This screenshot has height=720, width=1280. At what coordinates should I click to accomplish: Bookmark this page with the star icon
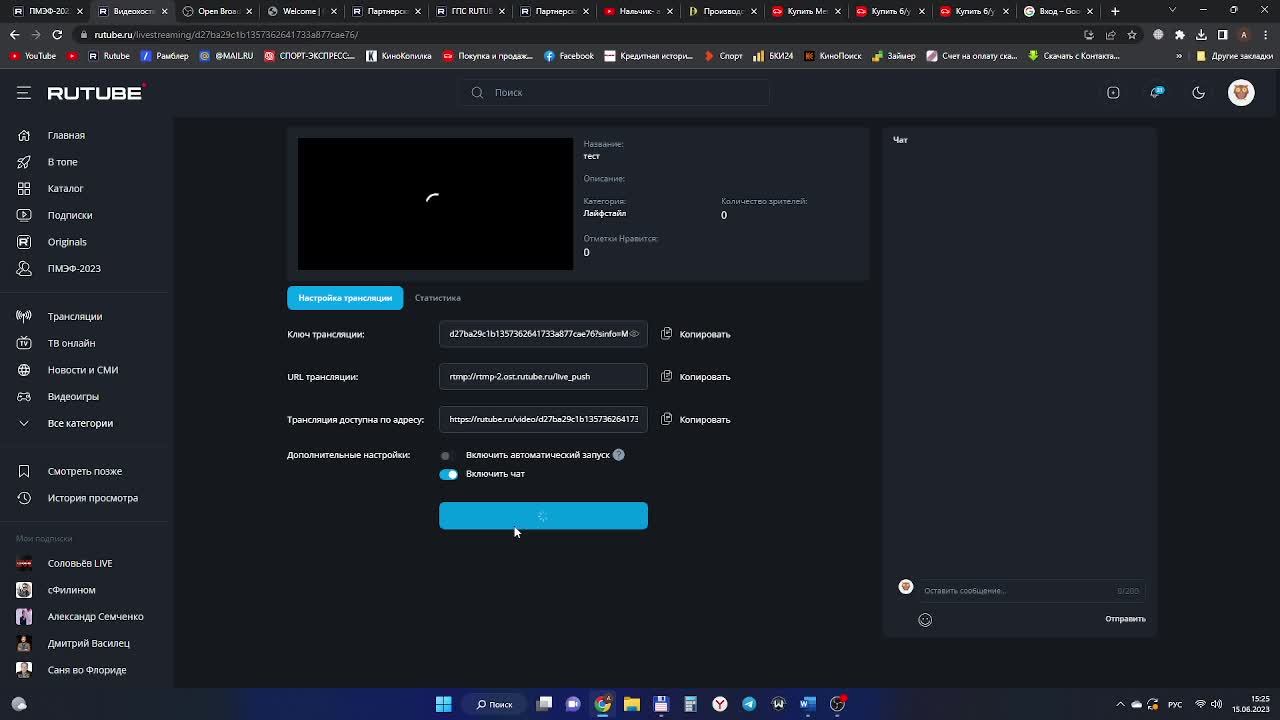[x=1132, y=34]
